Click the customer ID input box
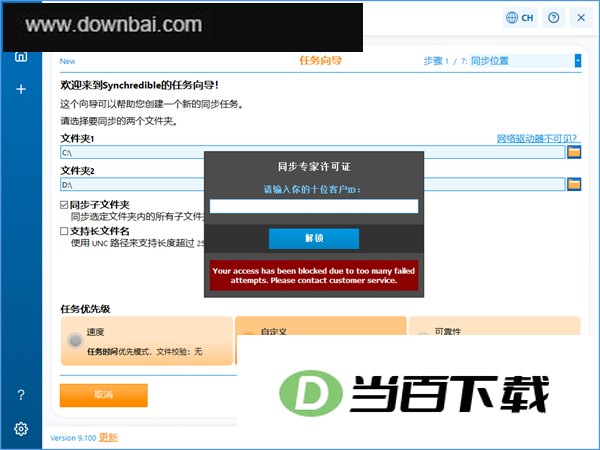 pos(314,206)
